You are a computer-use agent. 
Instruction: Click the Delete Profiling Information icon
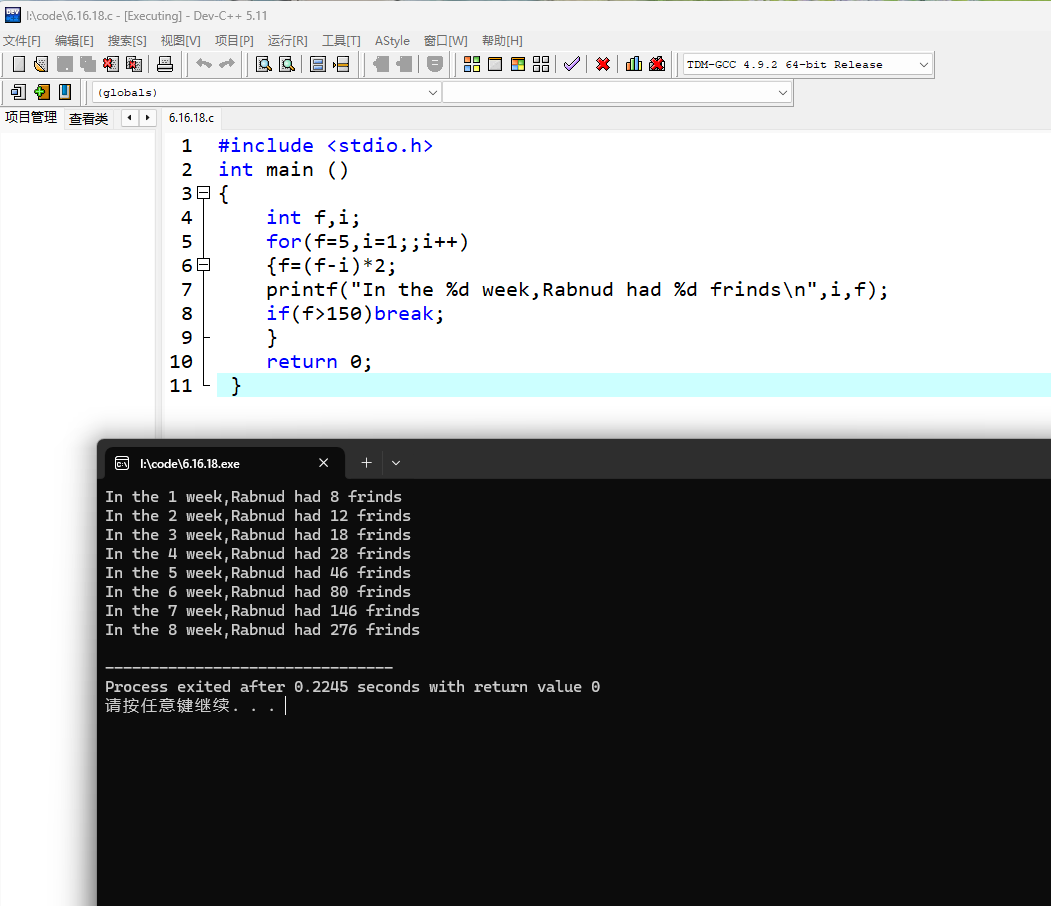pos(657,64)
